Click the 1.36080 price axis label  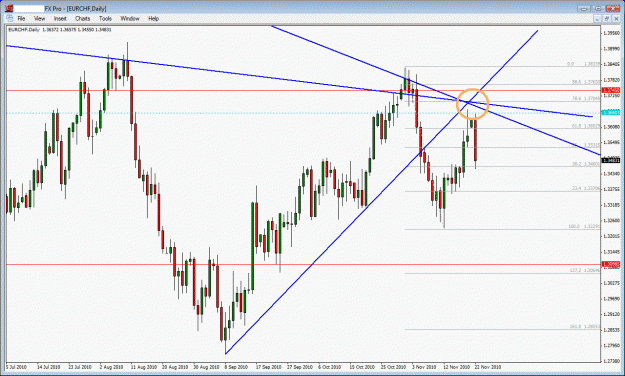tap(611, 127)
